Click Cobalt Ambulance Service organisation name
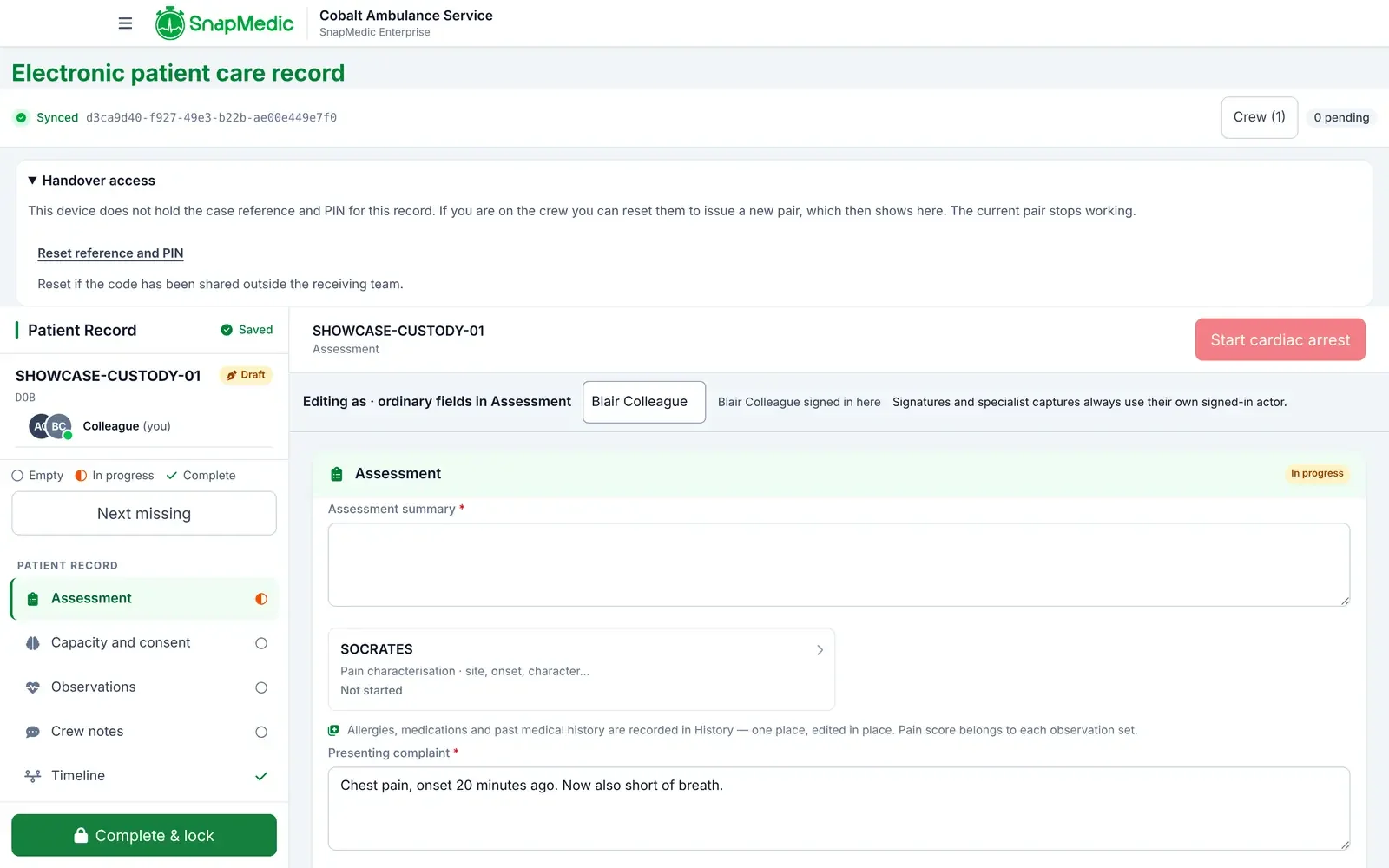The width and height of the screenshot is (1389, 868). pyautogui.click(x=406, y=16)
